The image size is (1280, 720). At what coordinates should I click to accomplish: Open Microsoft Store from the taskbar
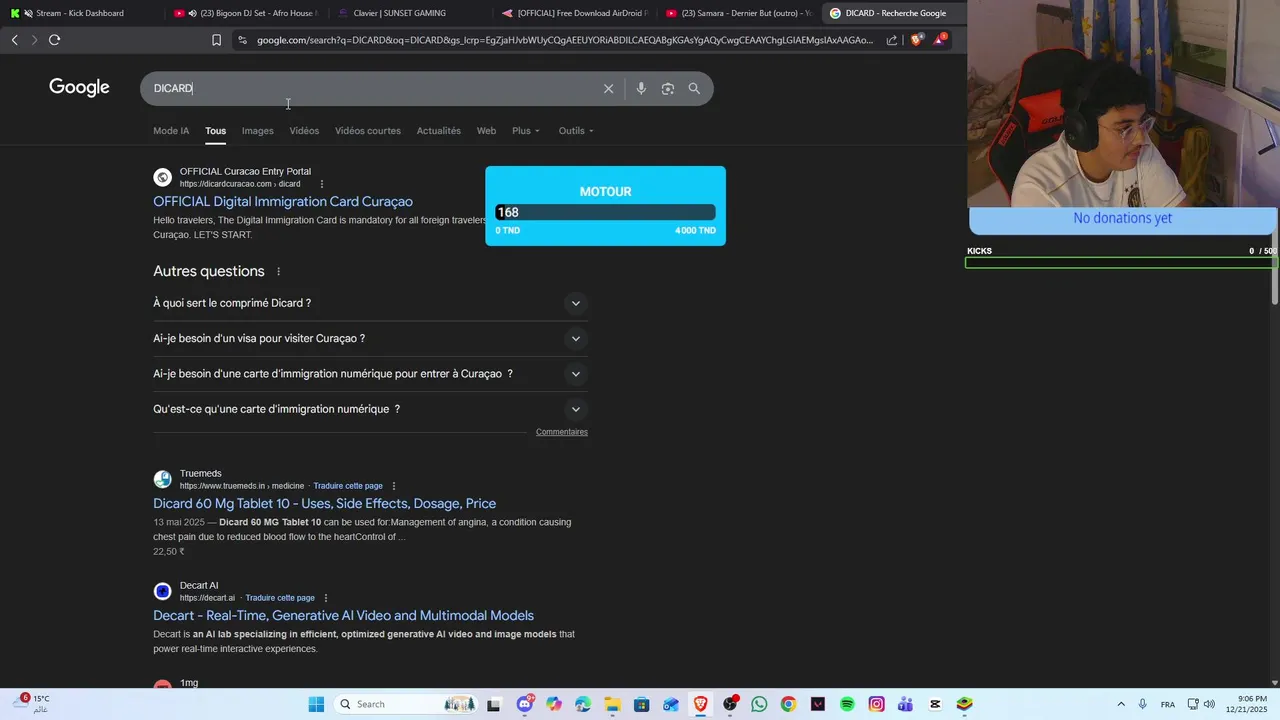(x=642, y=704)
